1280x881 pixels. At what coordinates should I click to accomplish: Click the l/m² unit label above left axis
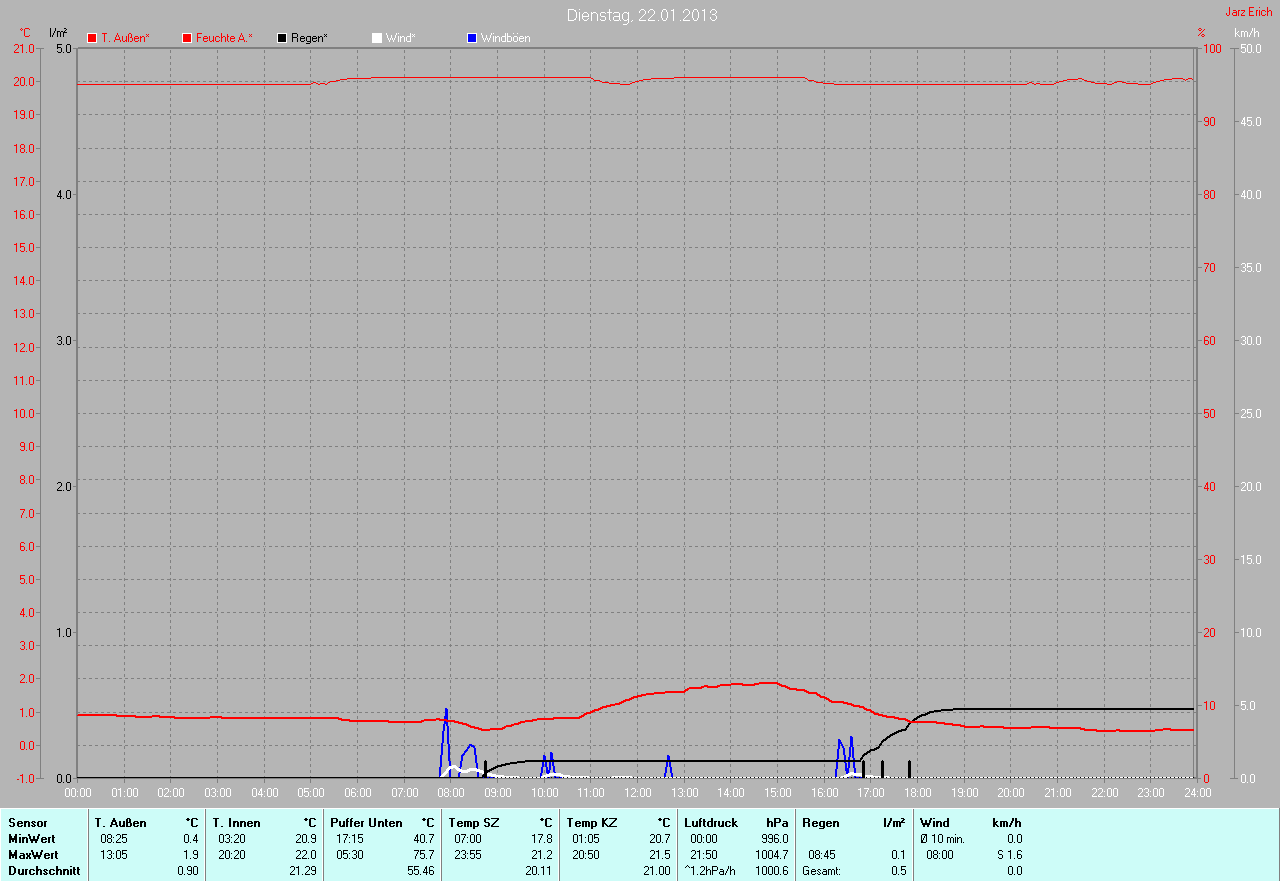coord(58,33)
